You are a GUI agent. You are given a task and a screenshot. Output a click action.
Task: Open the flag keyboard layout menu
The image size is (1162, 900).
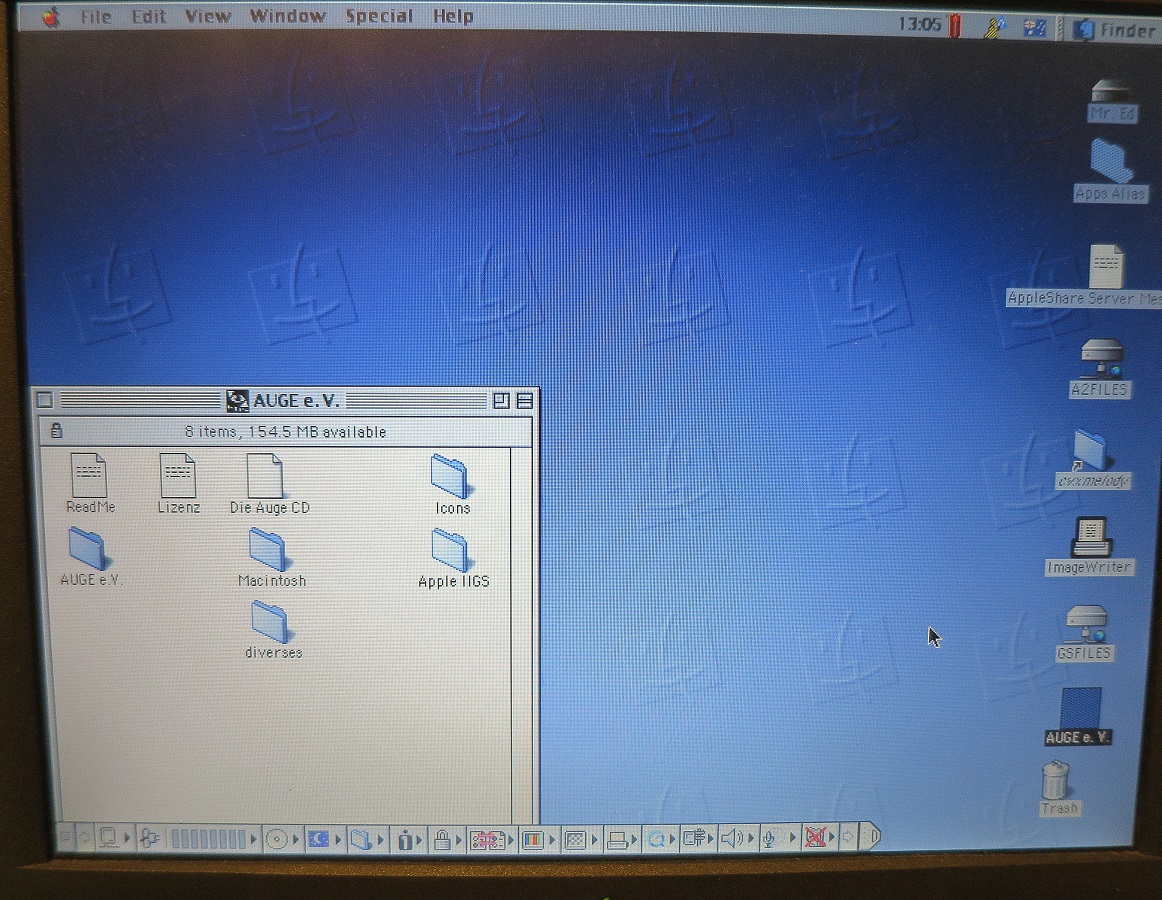[x=1034, y=29]
